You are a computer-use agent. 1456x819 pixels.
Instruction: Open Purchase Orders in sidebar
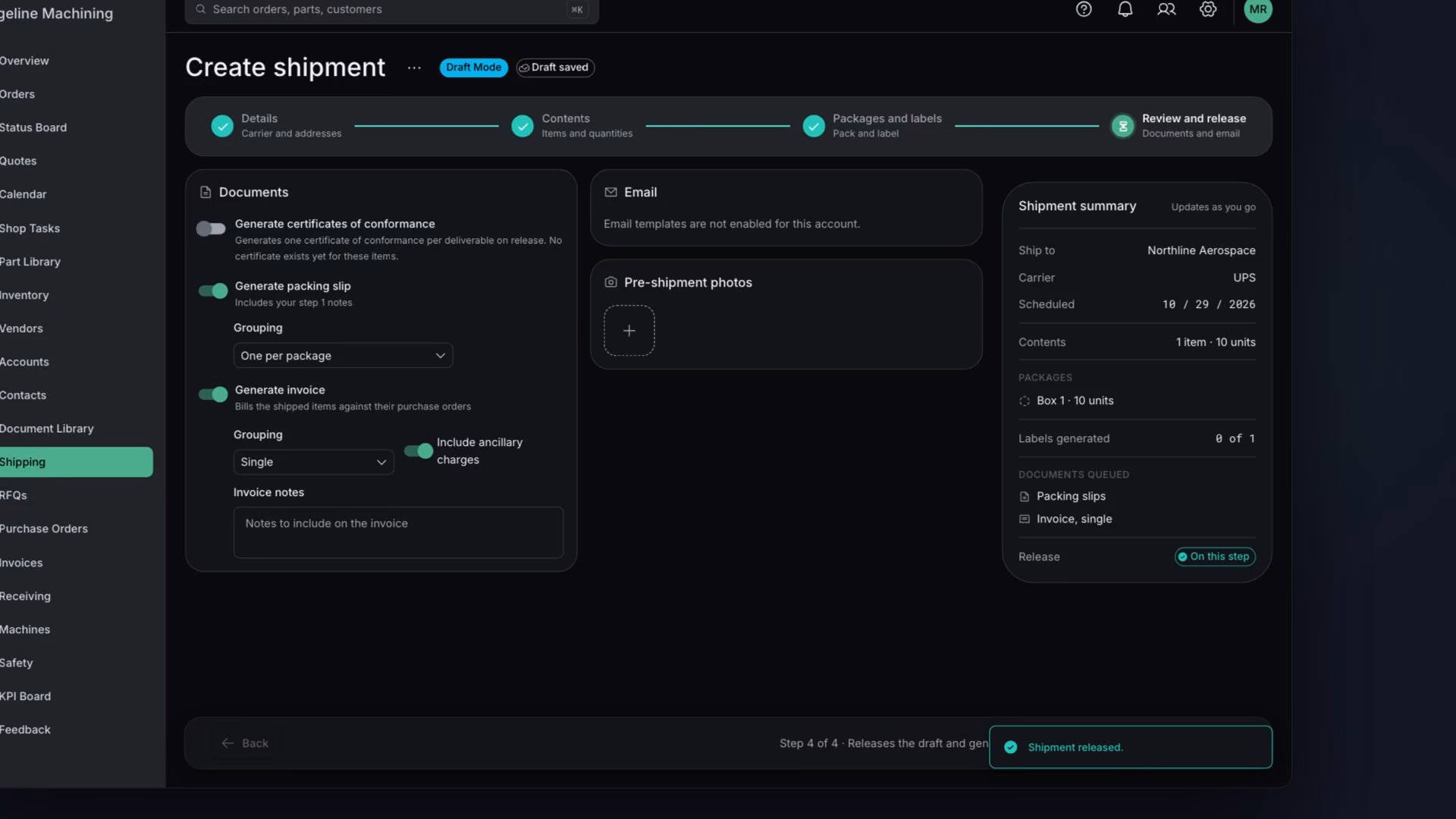[76, 529]
